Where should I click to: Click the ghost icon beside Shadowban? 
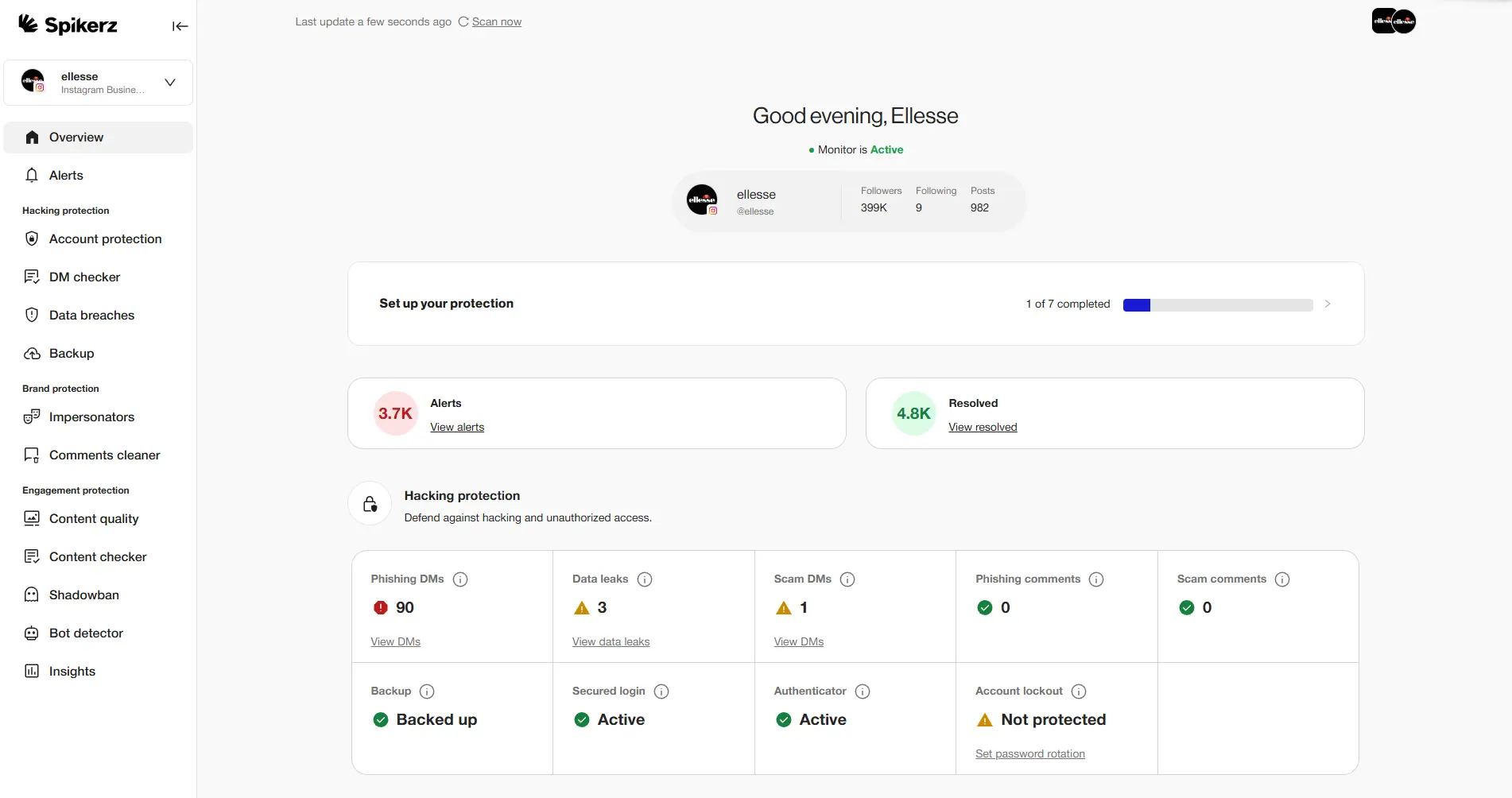32,595
